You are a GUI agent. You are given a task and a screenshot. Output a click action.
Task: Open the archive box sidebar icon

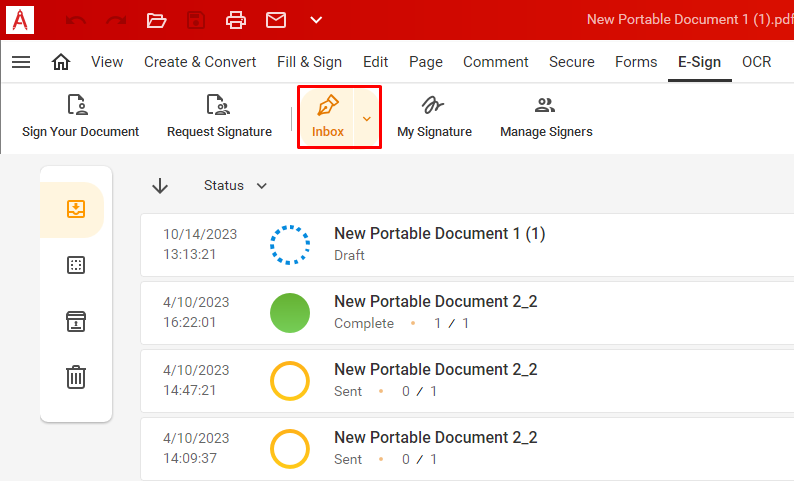(76, 321)
